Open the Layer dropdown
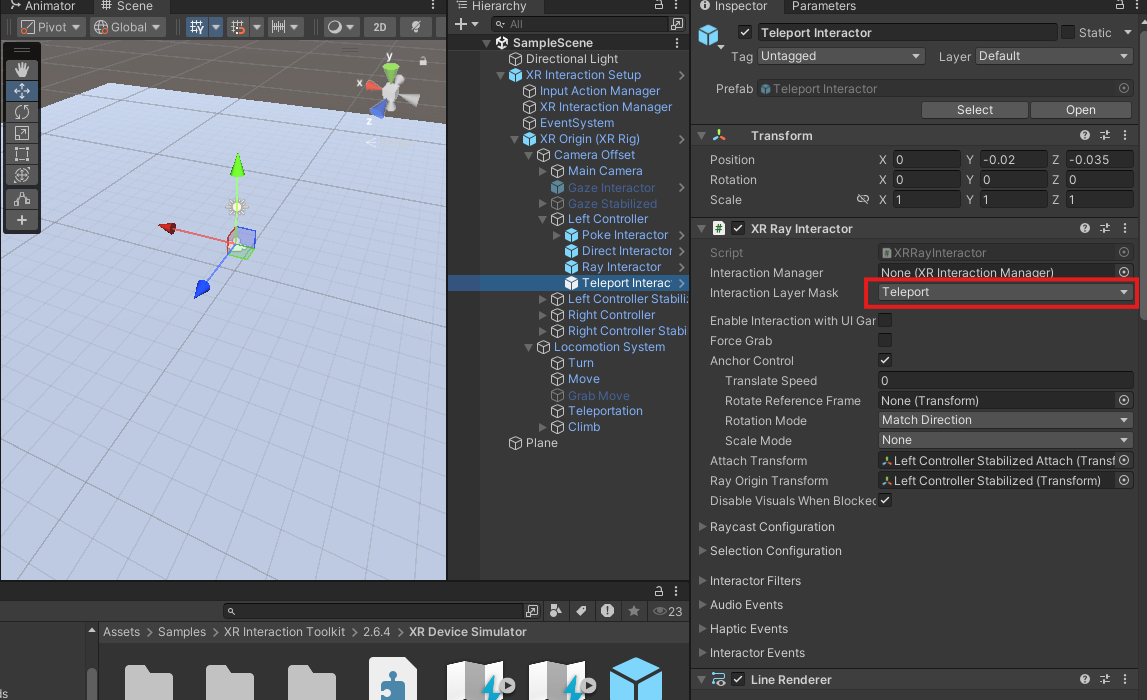1147x700 pixels. [1054, 56]
